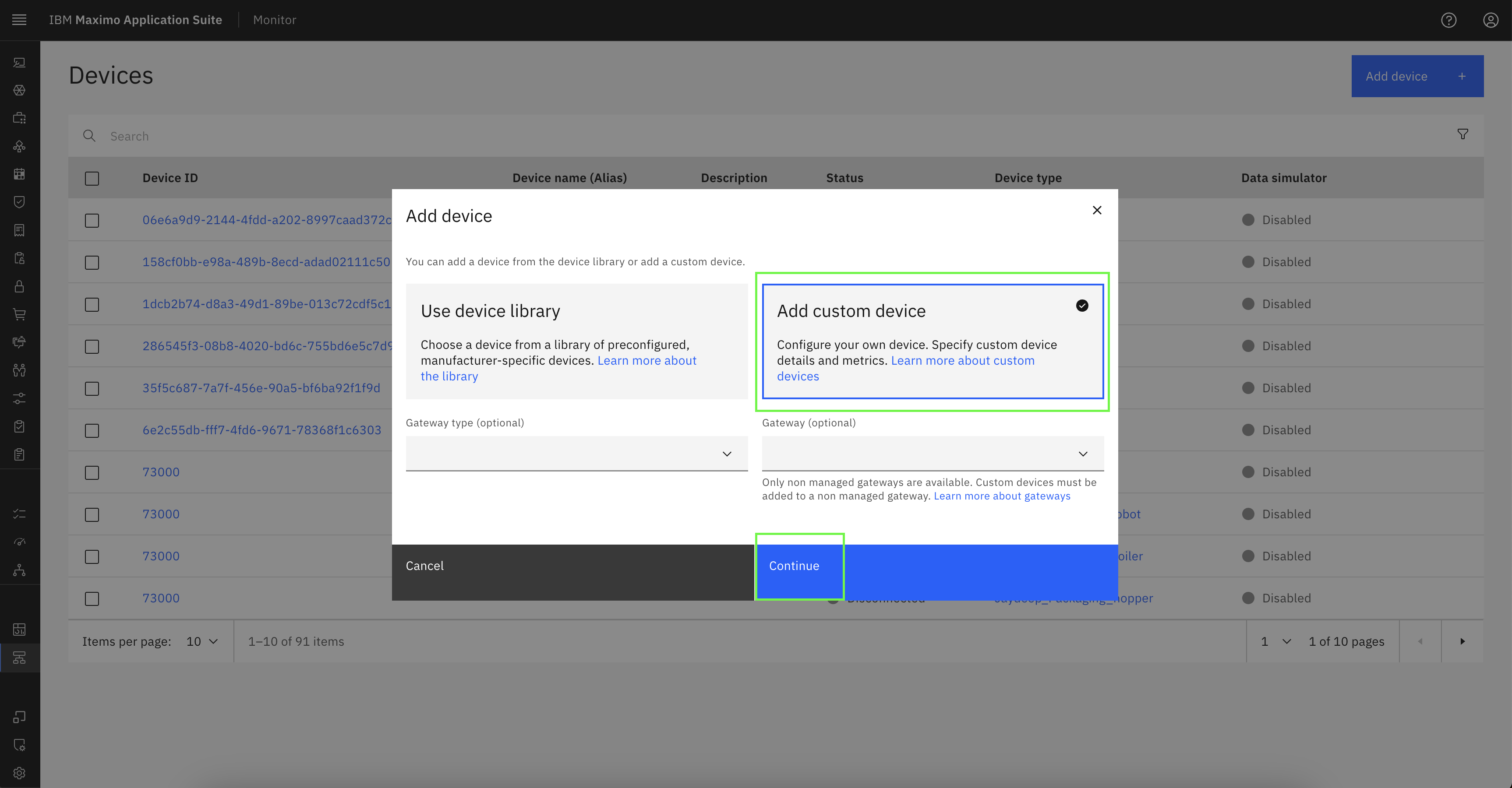The height and width of the screenshot is (788, 1512).
Task: Sort by the Device ID column header
Action: pos(170,178)
